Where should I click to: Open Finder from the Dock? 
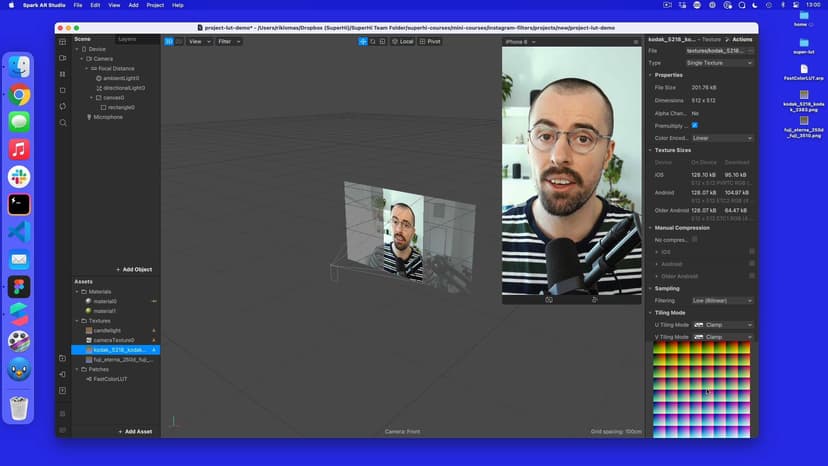click(x=19, y=67)
